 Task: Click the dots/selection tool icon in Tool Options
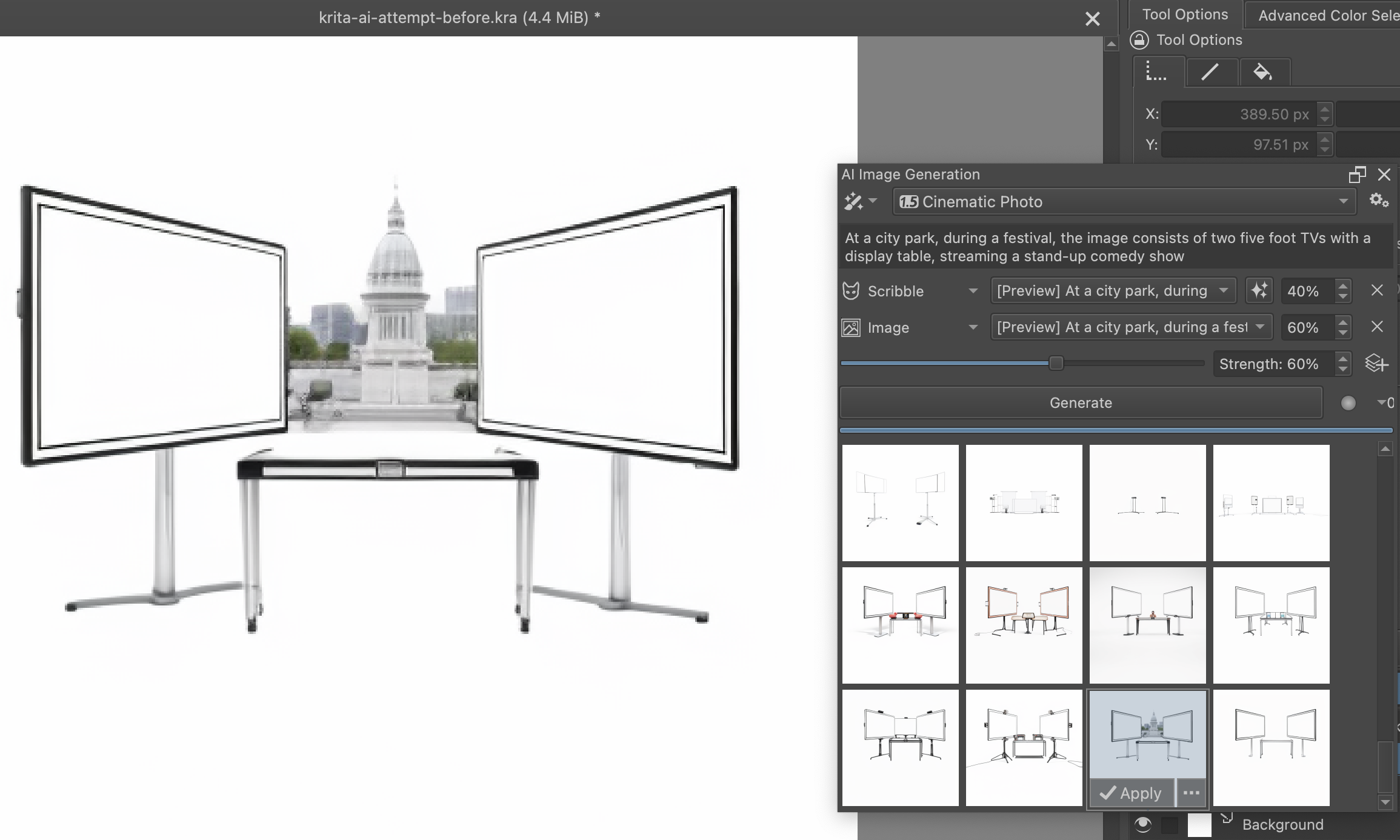tap(1156, 71)
